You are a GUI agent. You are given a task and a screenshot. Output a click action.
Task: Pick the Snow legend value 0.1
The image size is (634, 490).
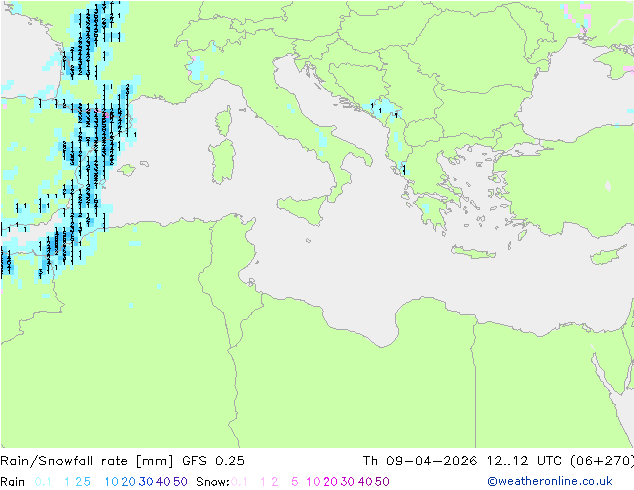(x=239, y=482)
